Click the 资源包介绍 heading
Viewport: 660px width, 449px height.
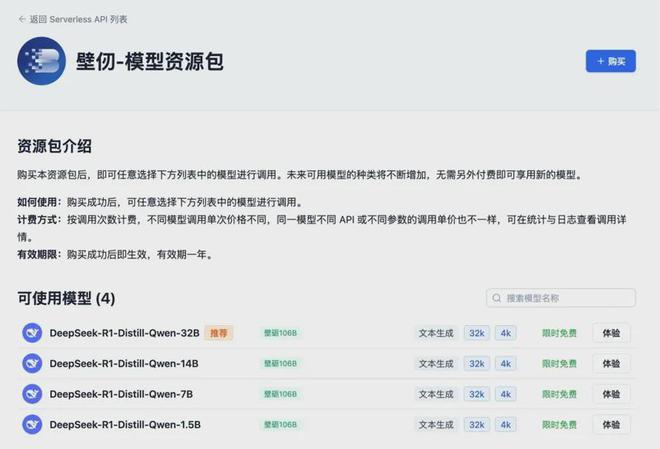[54, 146]
